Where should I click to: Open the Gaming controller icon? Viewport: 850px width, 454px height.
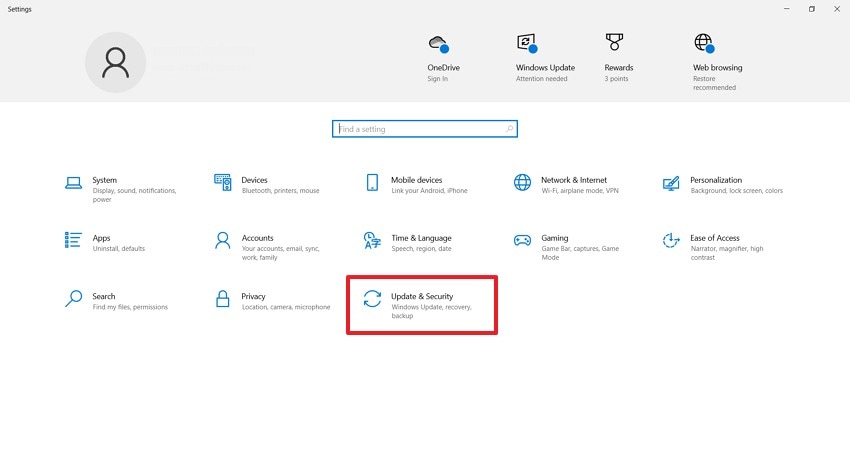[523, 240]
